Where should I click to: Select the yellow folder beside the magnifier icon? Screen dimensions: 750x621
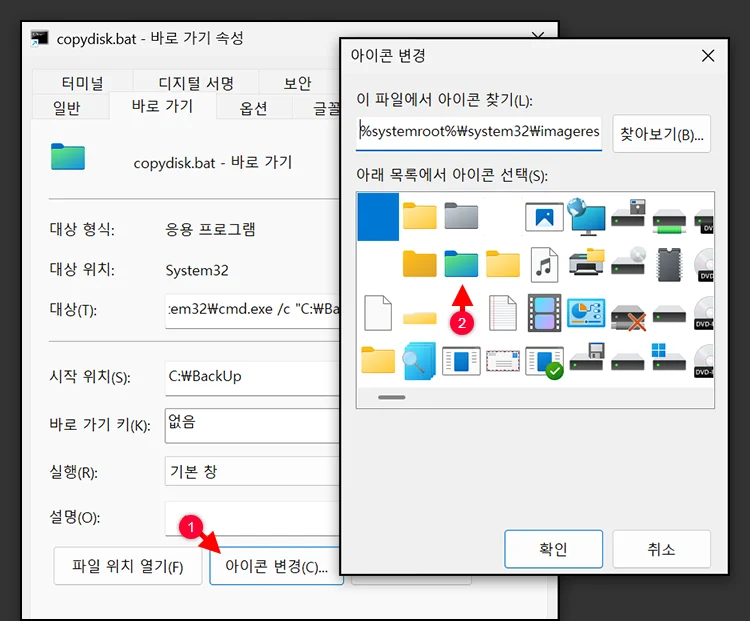378,360
